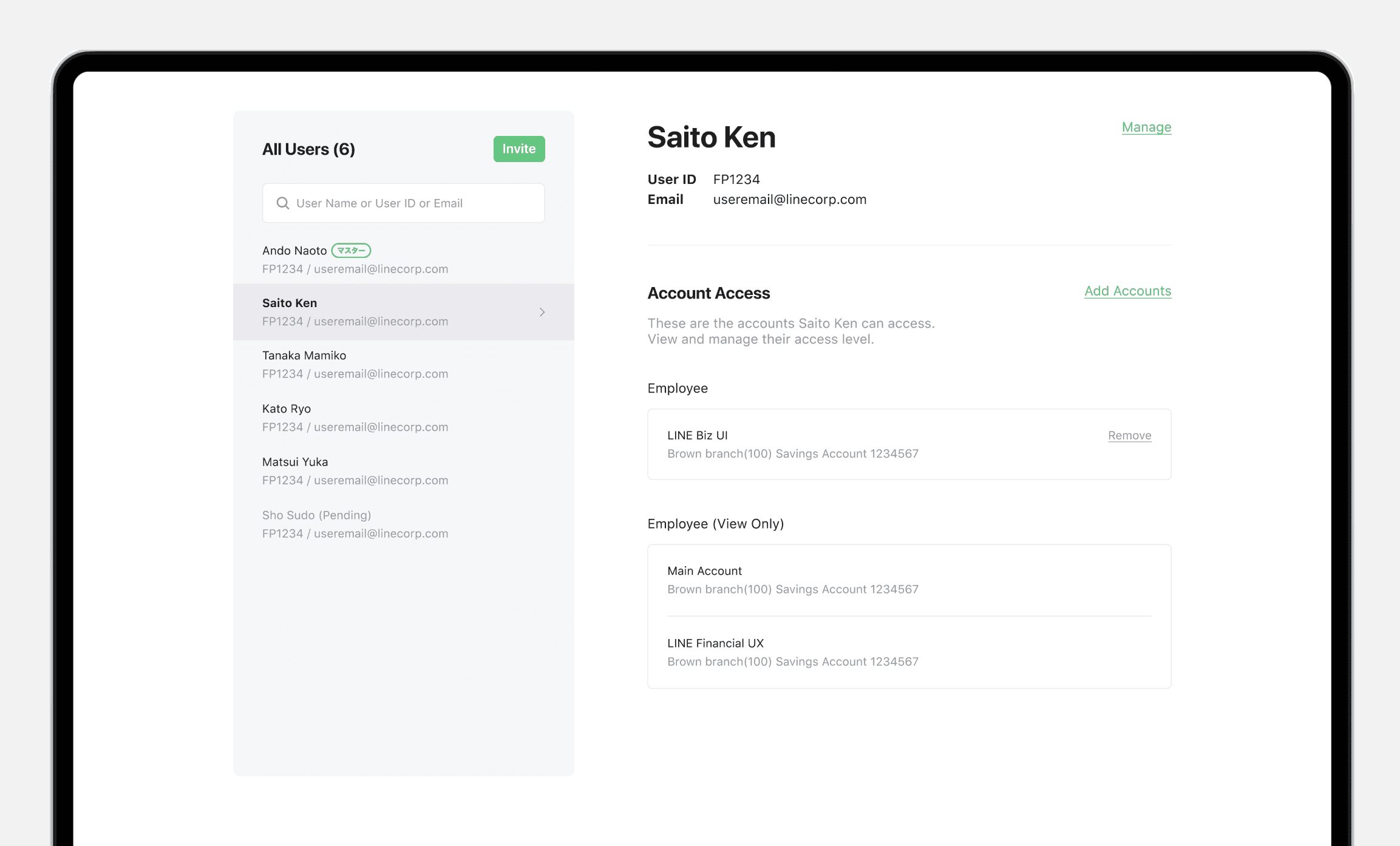Screen dimensions: 1400x846
Task: Click the All Users (6) heading
Action: 308,149
